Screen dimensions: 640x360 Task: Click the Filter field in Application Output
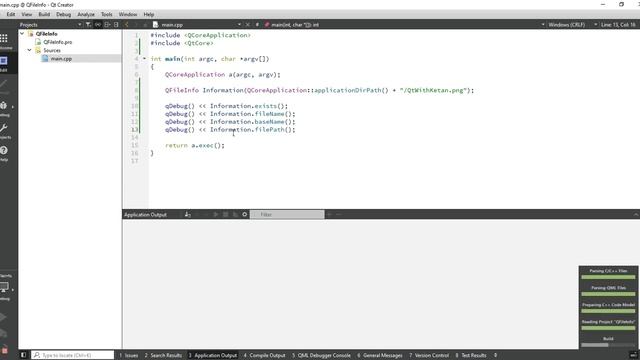coord(287,214)
